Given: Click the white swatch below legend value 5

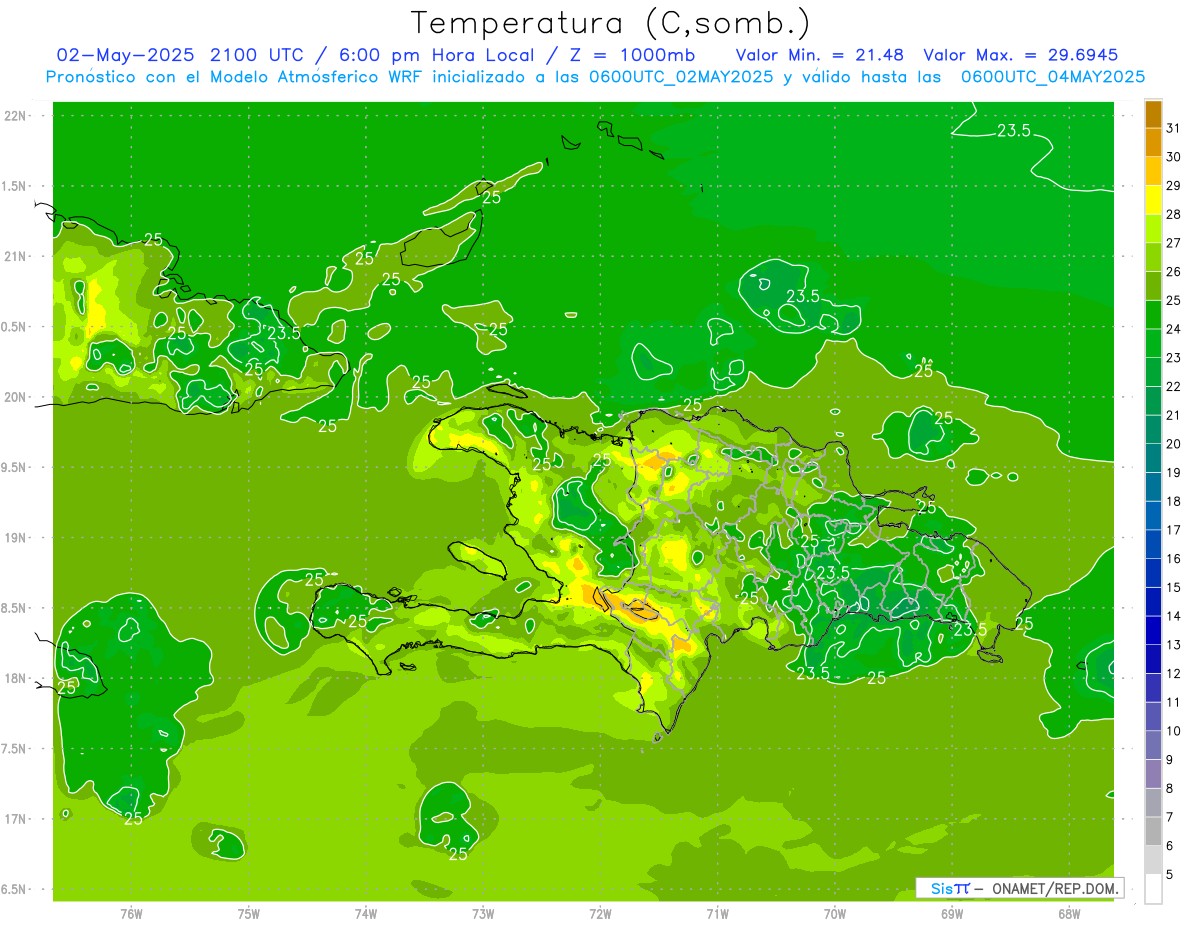Looking at the screenshot, I should [1154, 889].
